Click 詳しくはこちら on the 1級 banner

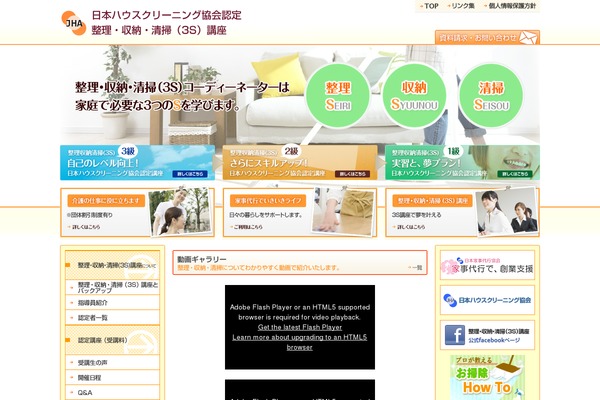point(515,174)
